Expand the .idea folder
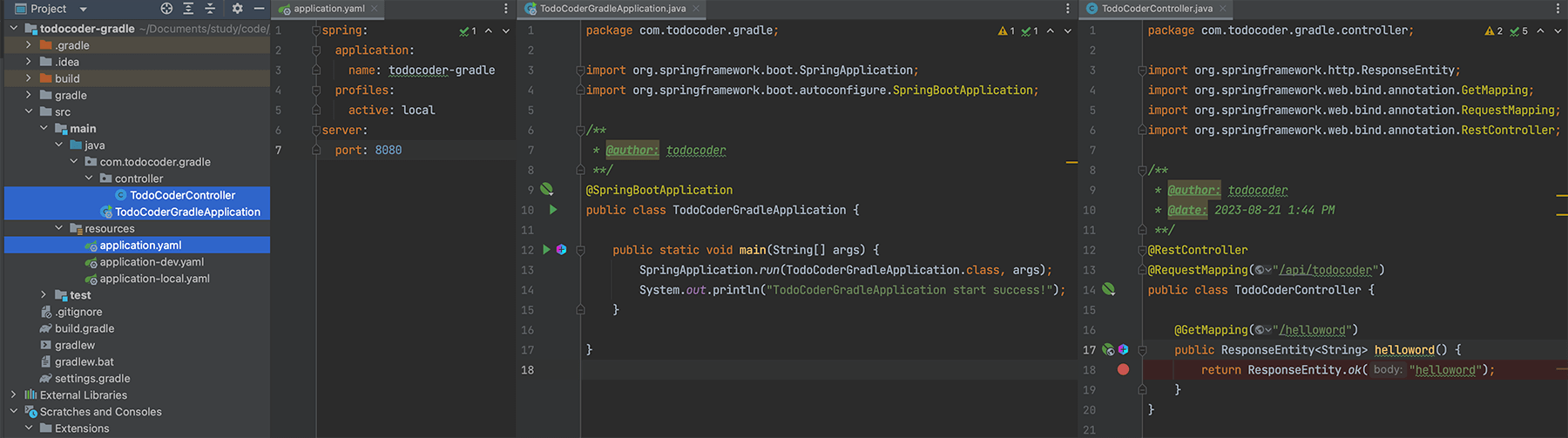 [29, 62]
